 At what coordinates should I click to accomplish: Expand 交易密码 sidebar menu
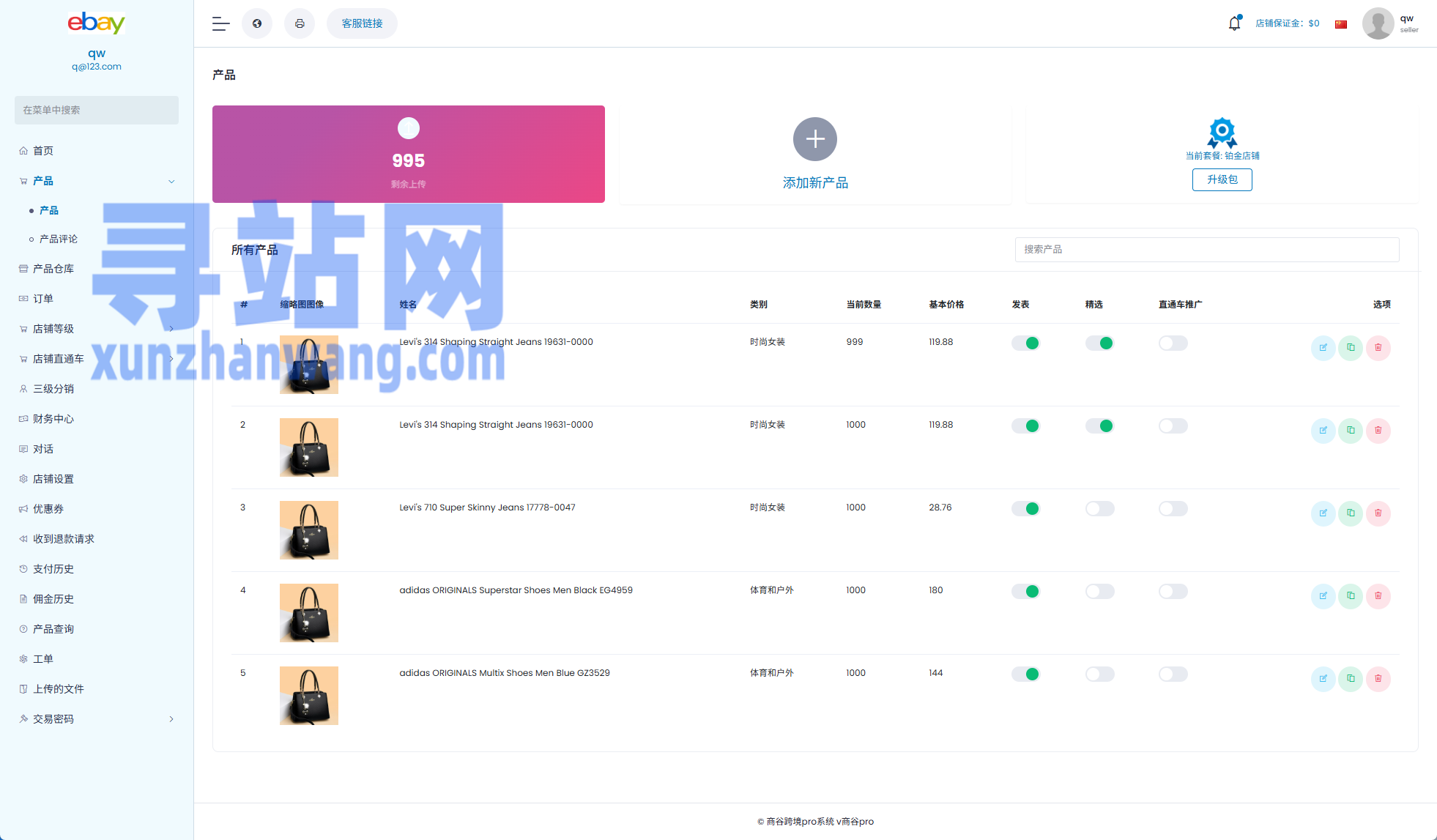[171, 719]
